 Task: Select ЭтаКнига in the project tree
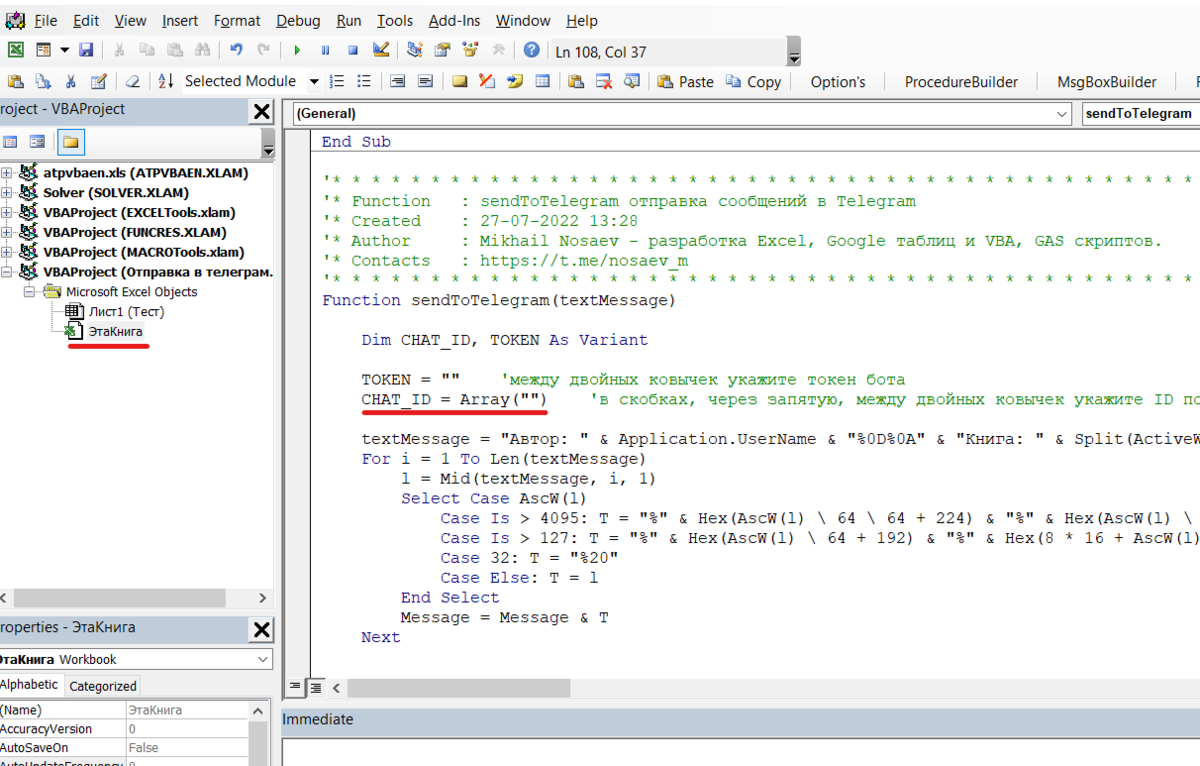pyautogui.click(x=115, y=330)
